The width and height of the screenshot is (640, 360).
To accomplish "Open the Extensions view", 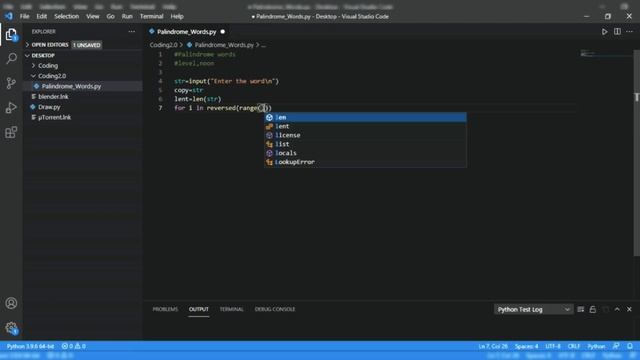I will click(11, 132).
